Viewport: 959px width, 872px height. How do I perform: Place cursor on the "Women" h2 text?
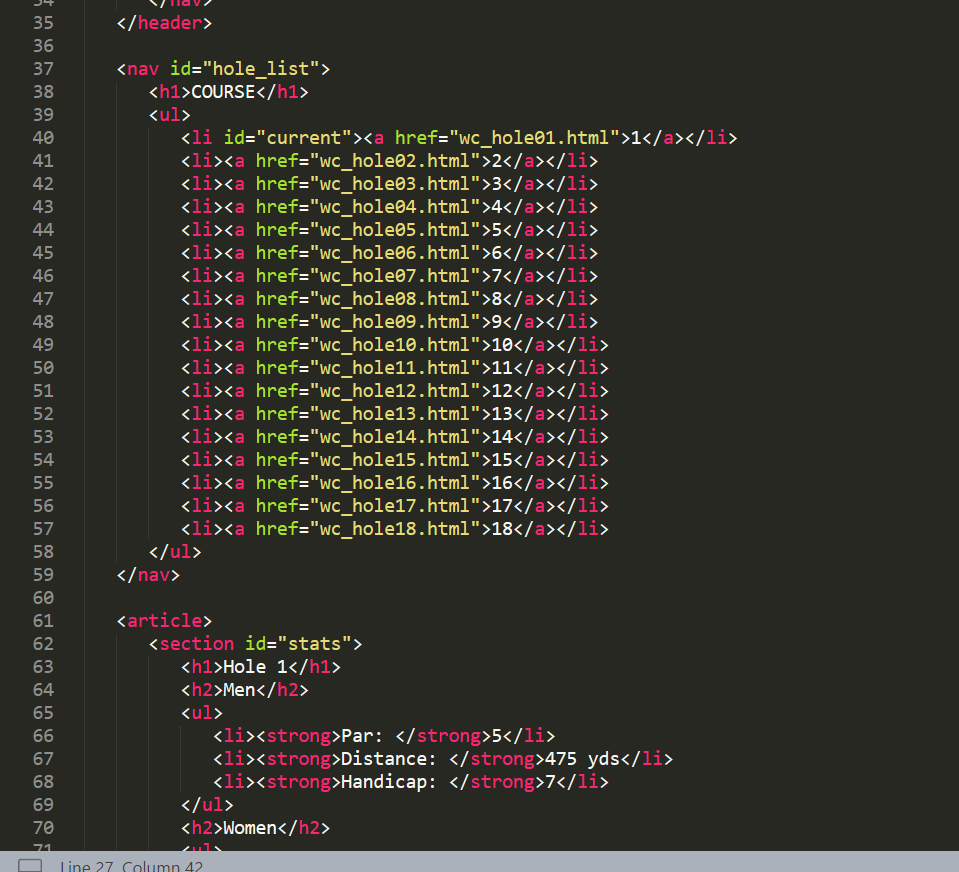pyautogui.click(x=250, y=828)
